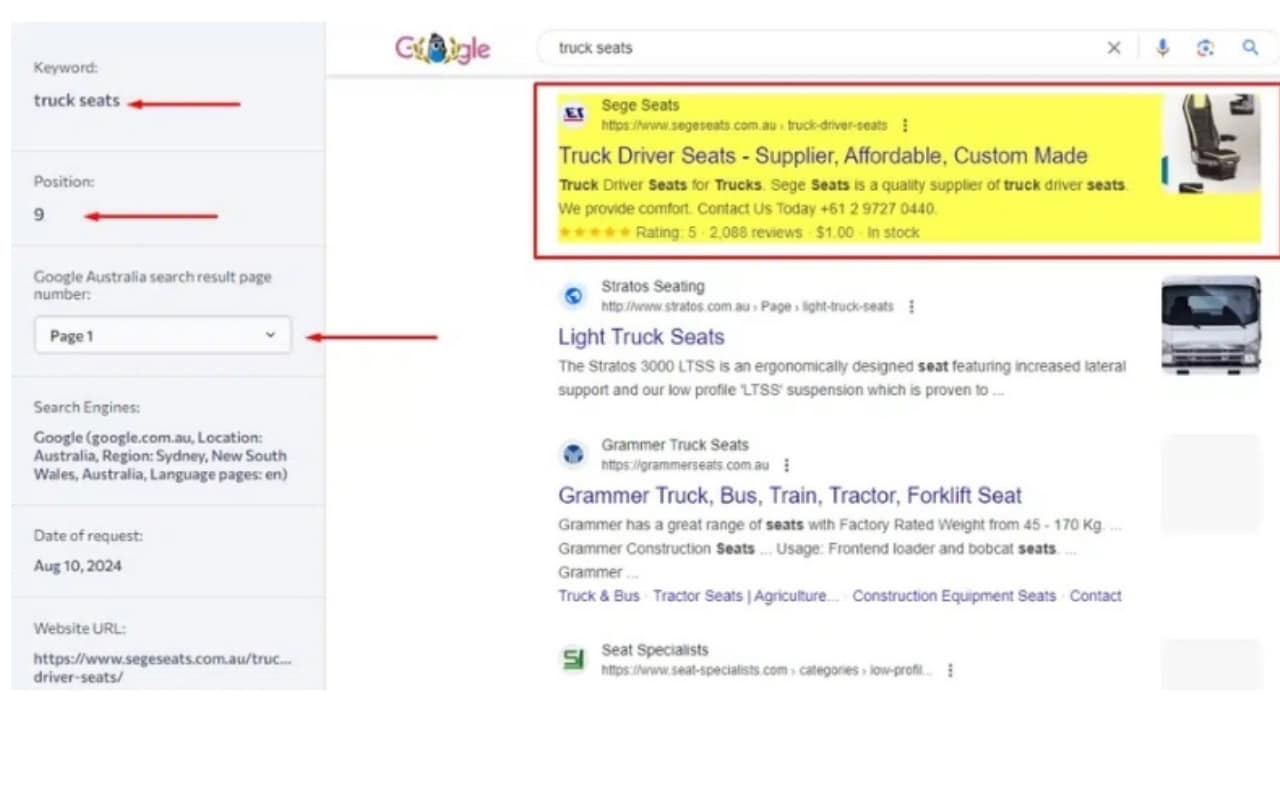Open options menu beside Seat Specialists URL

pos(950,671)
